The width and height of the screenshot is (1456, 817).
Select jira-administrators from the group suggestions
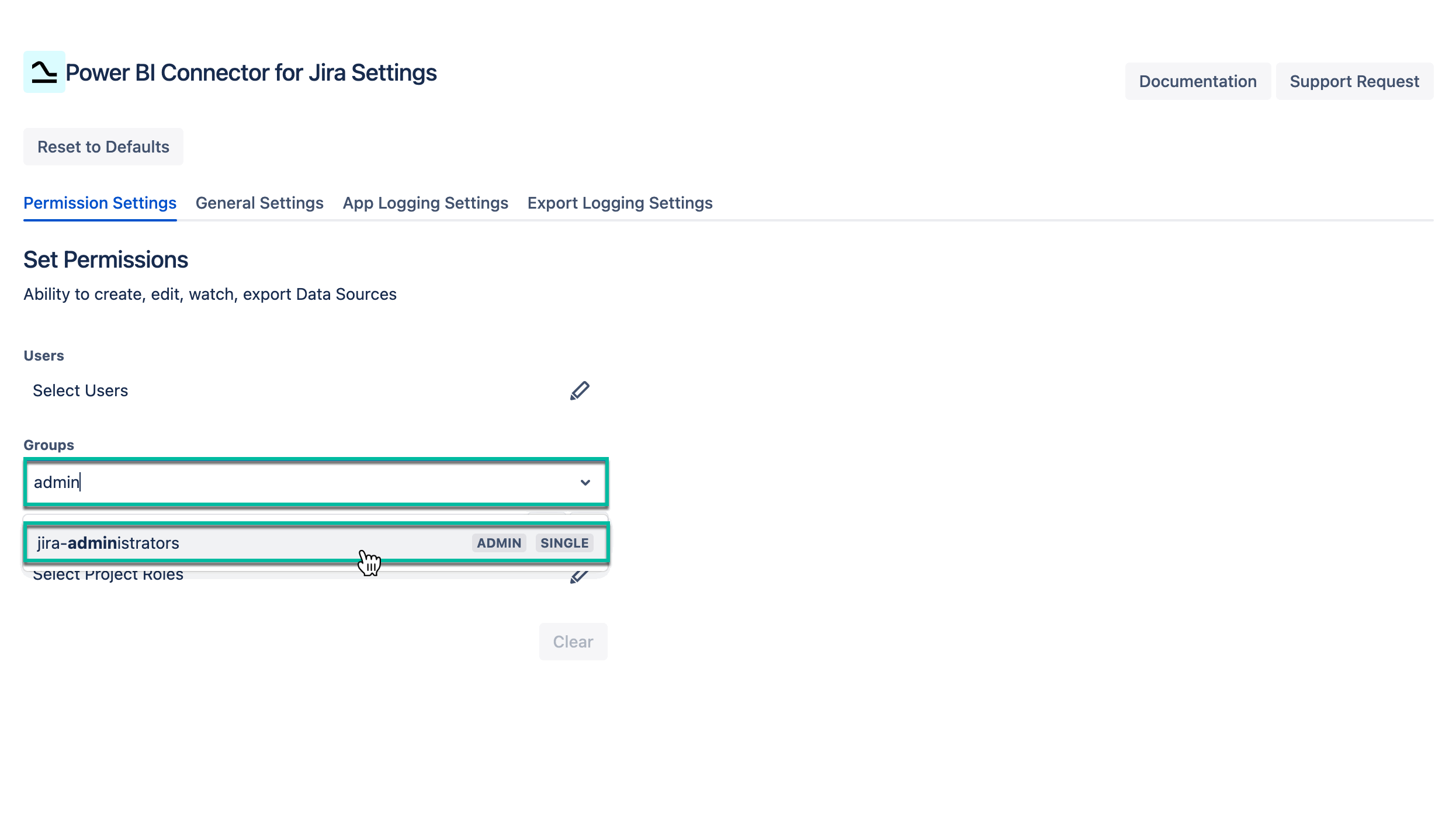[x=234, y=543]
